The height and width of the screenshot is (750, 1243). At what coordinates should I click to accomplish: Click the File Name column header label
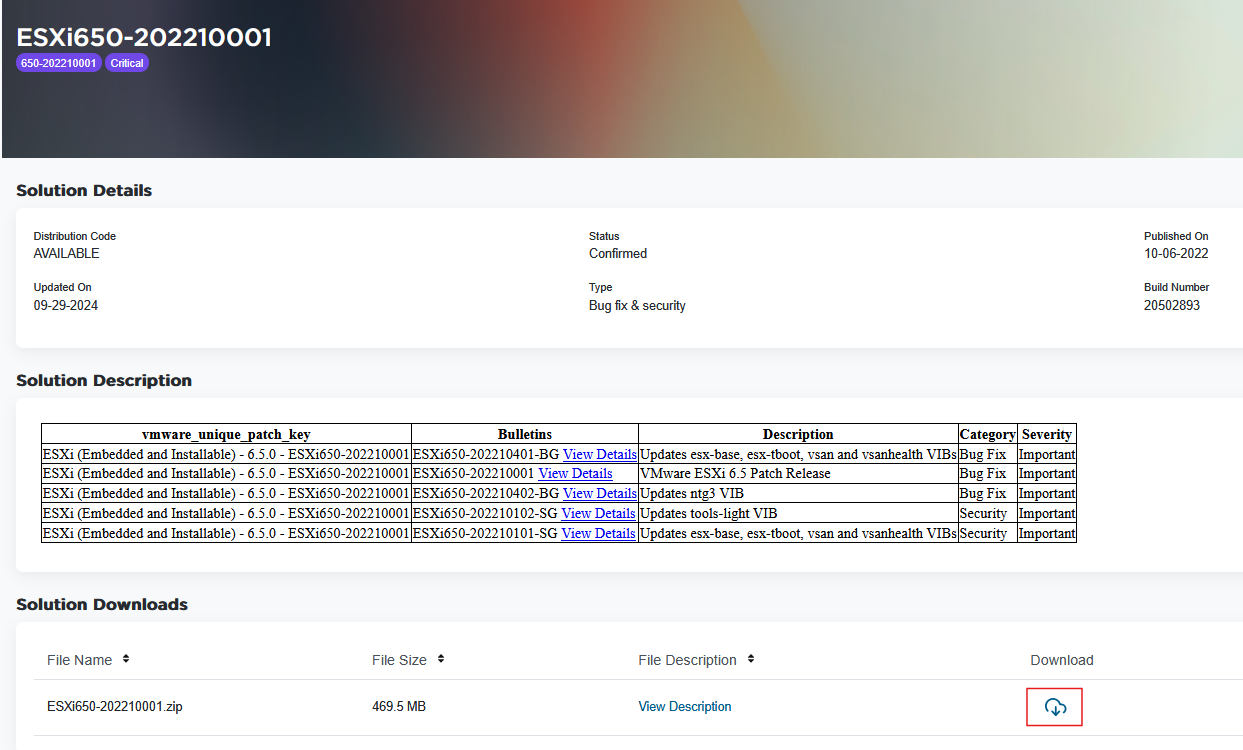click(x=80, y=660)
